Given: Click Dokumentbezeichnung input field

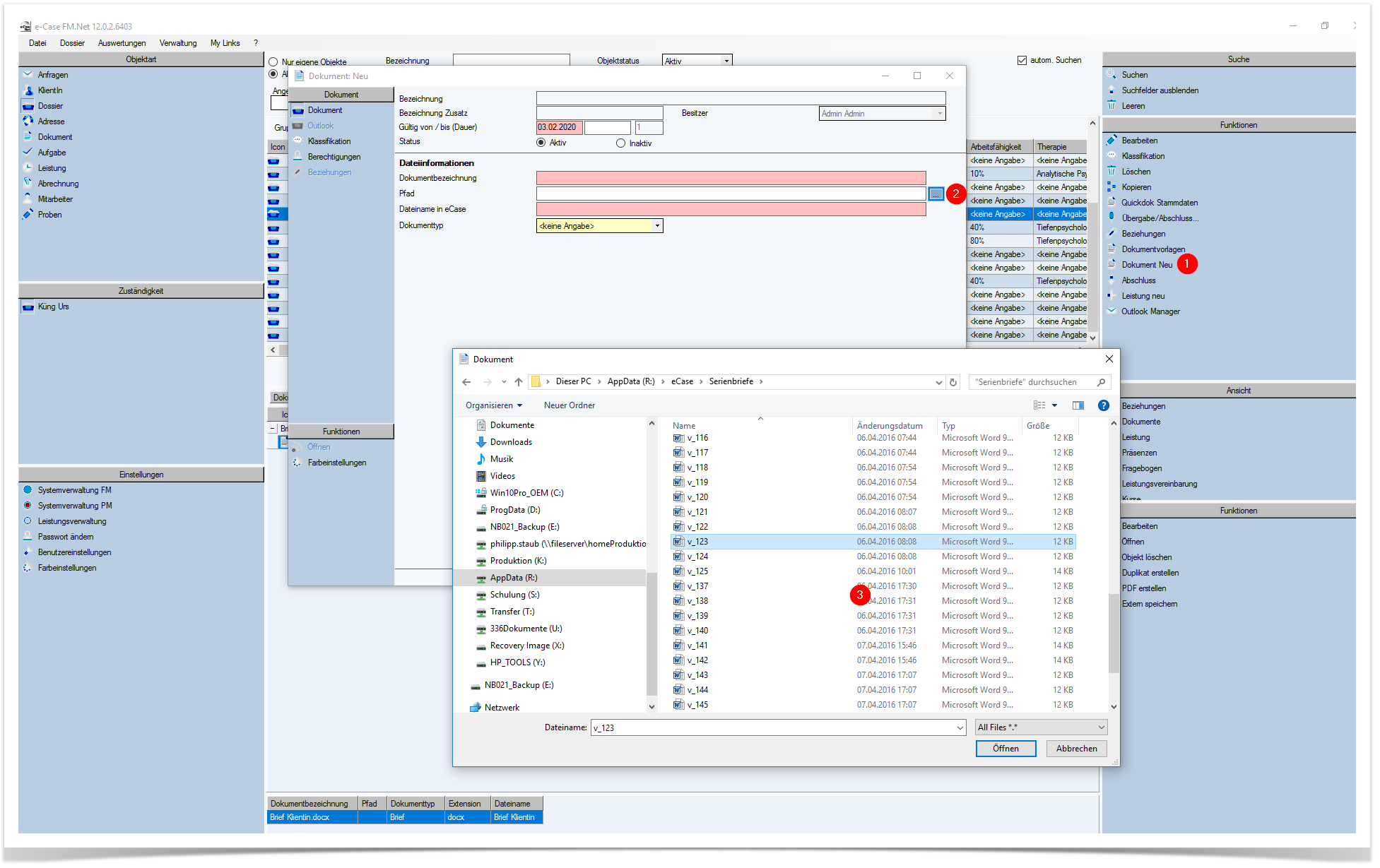Looking at the screenshot, I should (x=731, y=178).
